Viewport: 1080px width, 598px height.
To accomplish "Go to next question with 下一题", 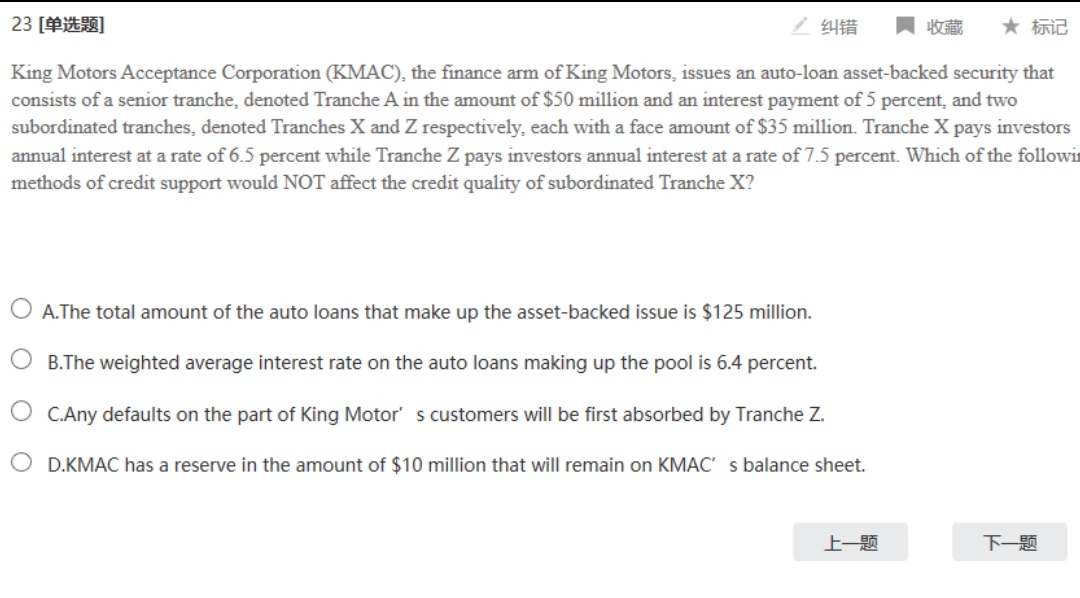I will (1010, 542).
